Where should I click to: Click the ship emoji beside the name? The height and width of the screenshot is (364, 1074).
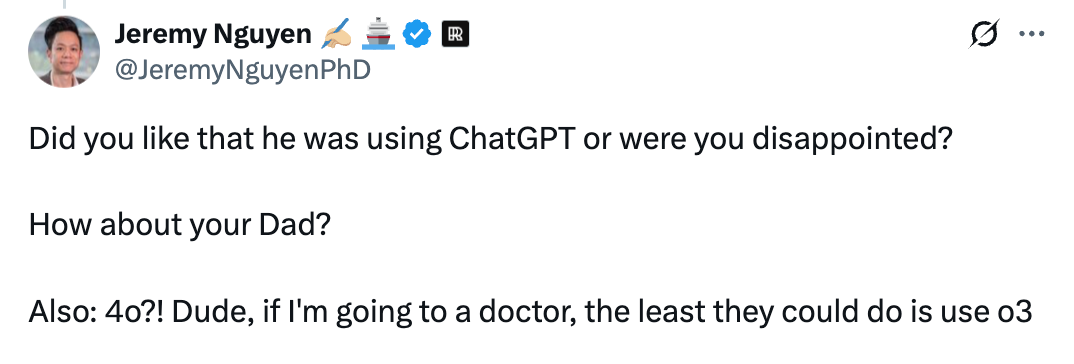click(x=378, y=34)
